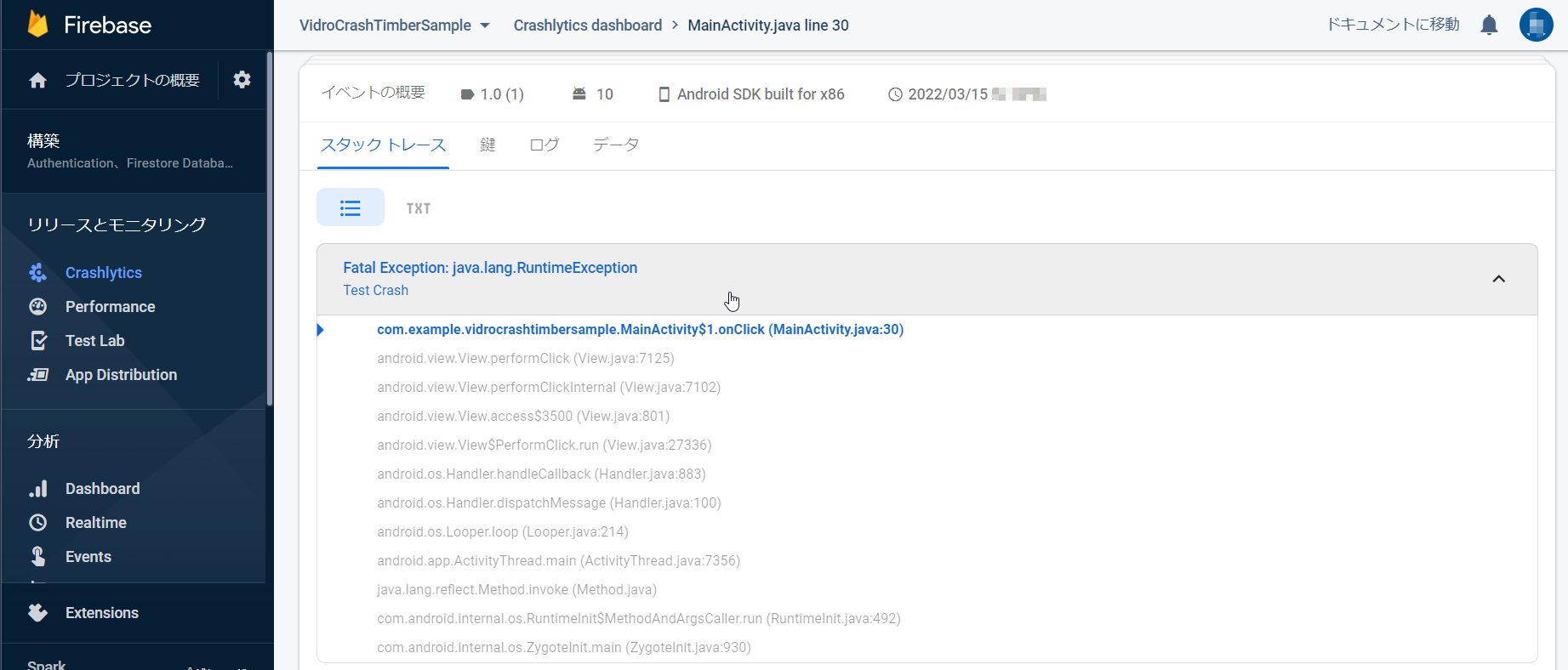Open Events in analytics section
This screenshot has height=670, width=1568.
click(88, 556)
